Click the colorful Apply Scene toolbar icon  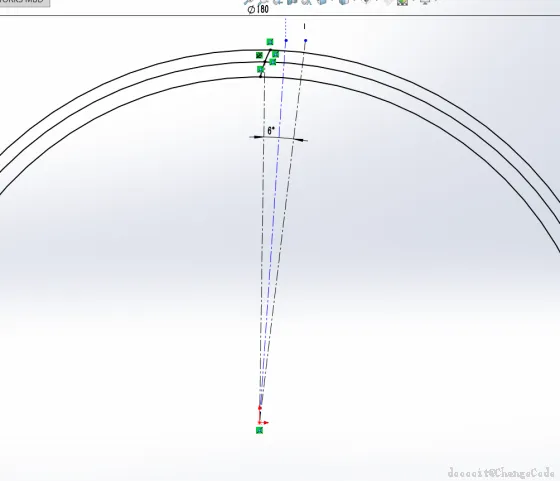pos(402,2)
